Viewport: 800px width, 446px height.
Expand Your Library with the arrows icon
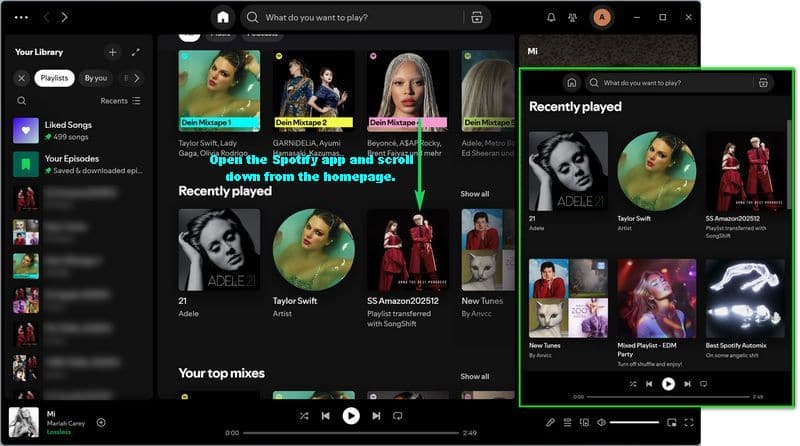136,52
